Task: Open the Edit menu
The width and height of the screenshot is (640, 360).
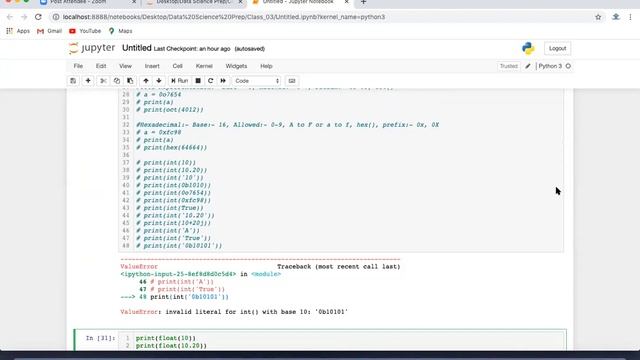Action: pyautogui.click(x=101, y=66)
